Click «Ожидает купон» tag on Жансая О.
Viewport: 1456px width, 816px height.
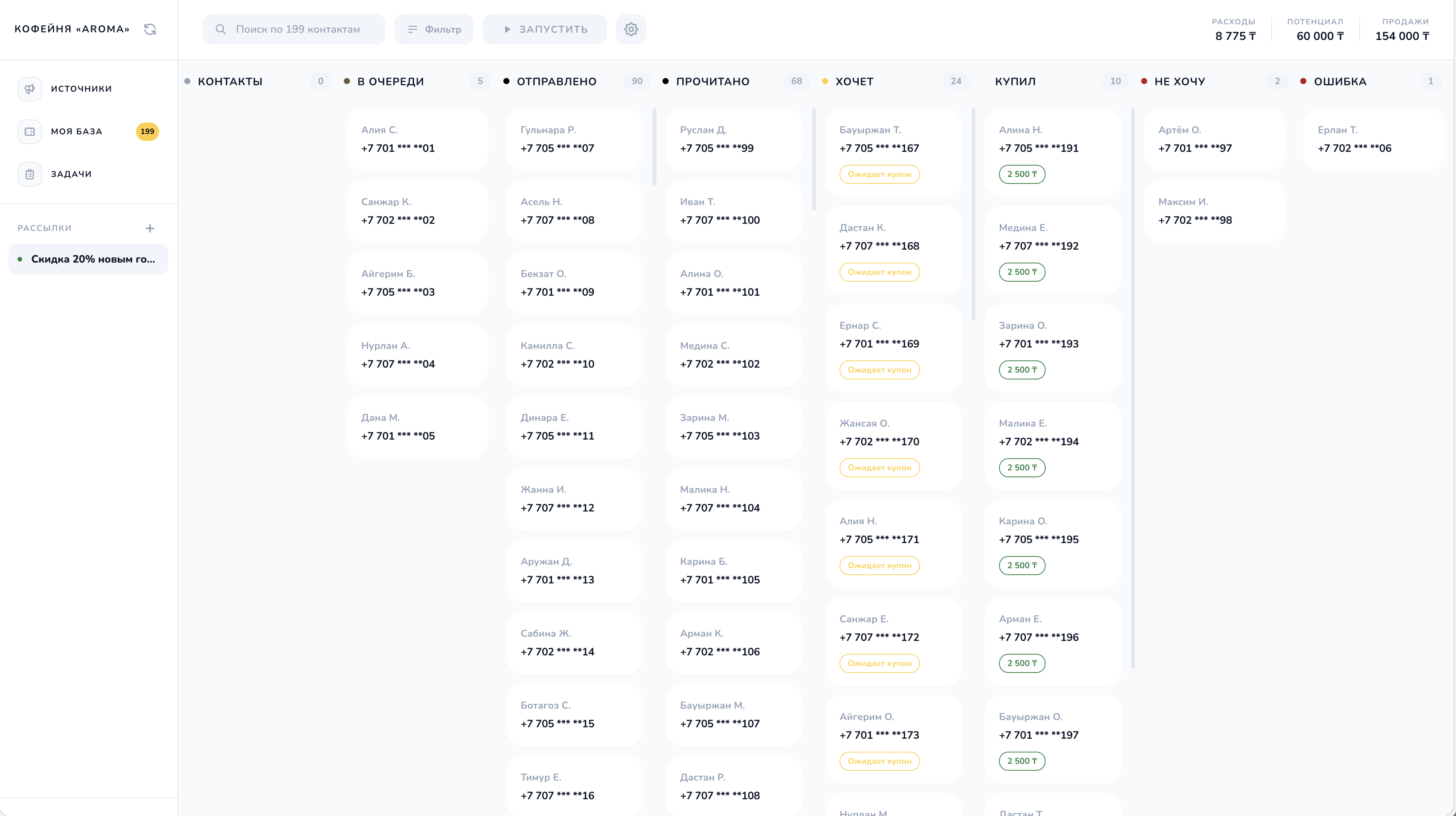[x=880, y=467]
